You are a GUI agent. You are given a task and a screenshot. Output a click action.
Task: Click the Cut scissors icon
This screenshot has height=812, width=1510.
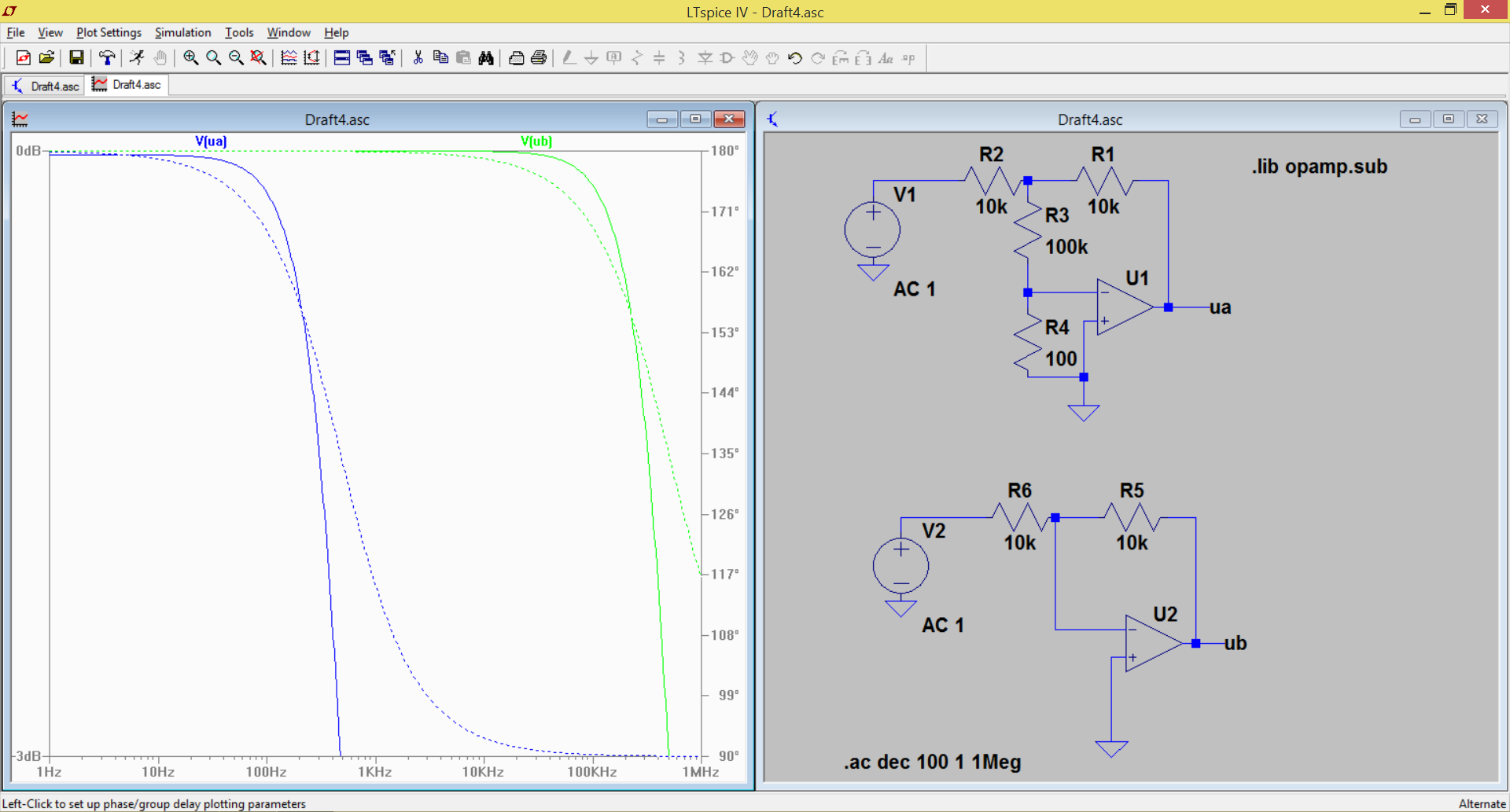tap(418, 57)
